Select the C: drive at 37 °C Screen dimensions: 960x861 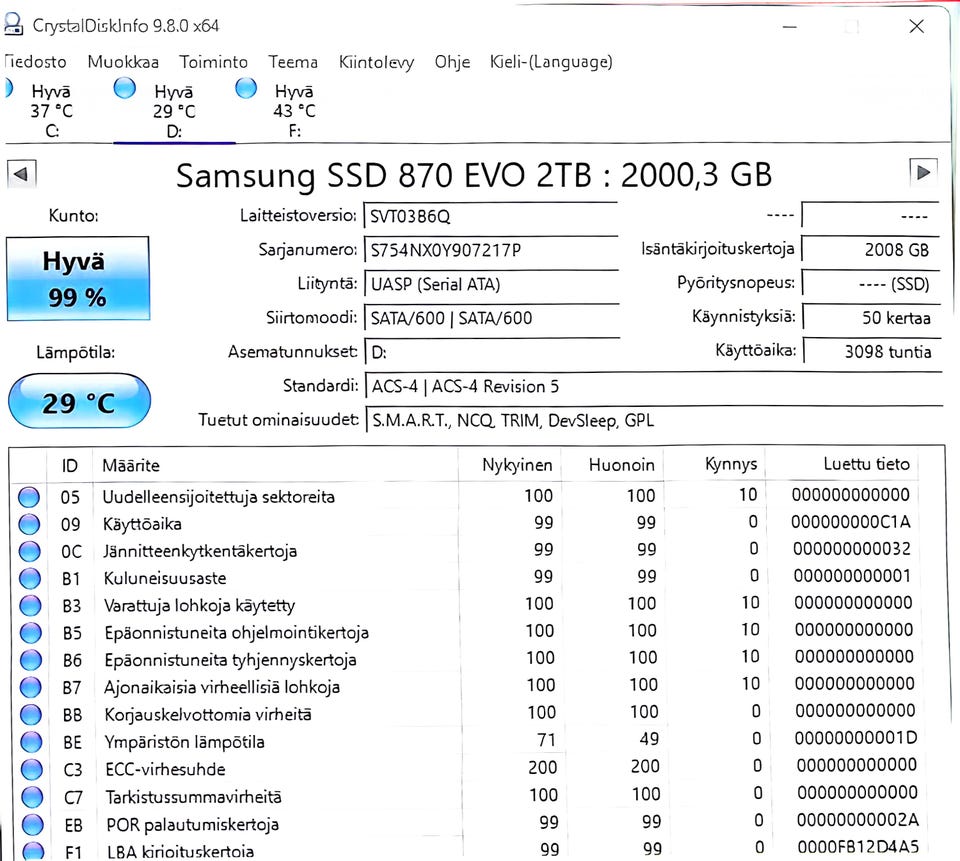point(51,111)
